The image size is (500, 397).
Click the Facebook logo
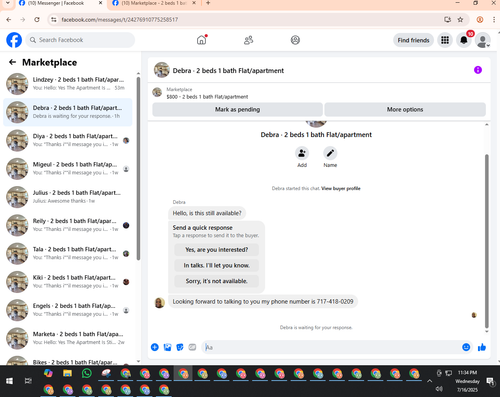click(14, 40)
